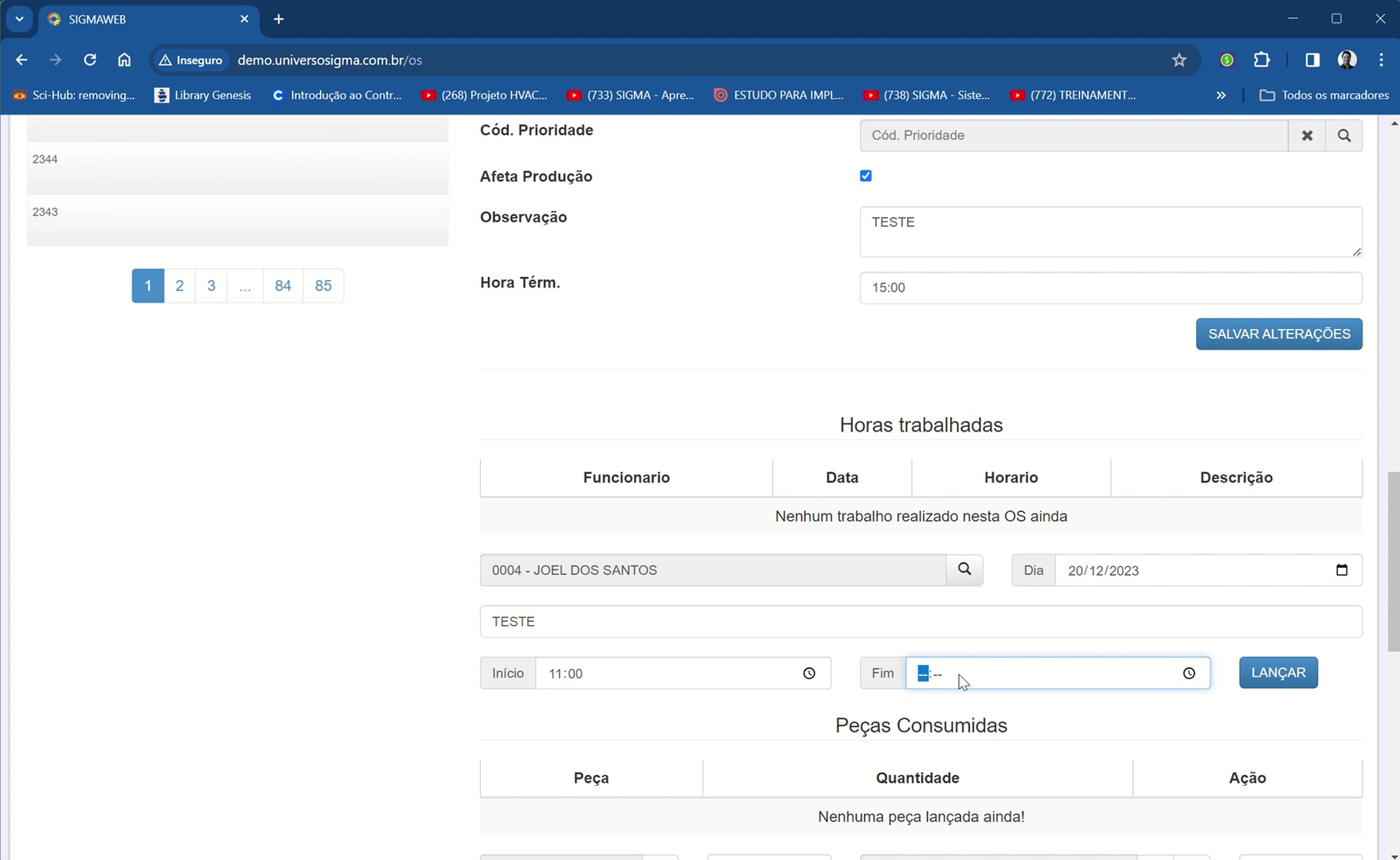Expand the tab search dropdown arrow
The image size is (1400, 860).
point(19,19)
